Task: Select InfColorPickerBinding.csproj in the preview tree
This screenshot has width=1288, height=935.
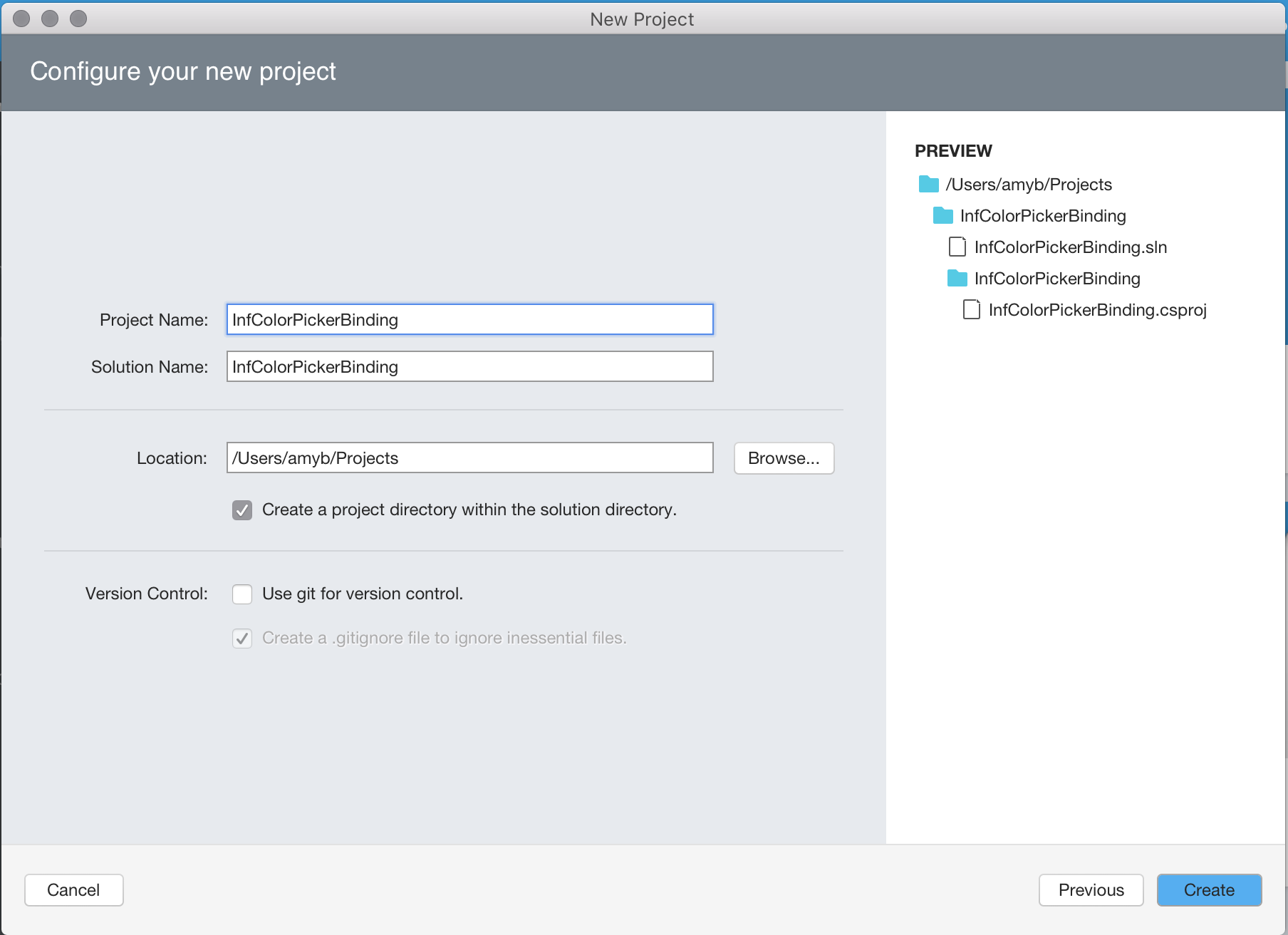Action: pos(1098,309)
